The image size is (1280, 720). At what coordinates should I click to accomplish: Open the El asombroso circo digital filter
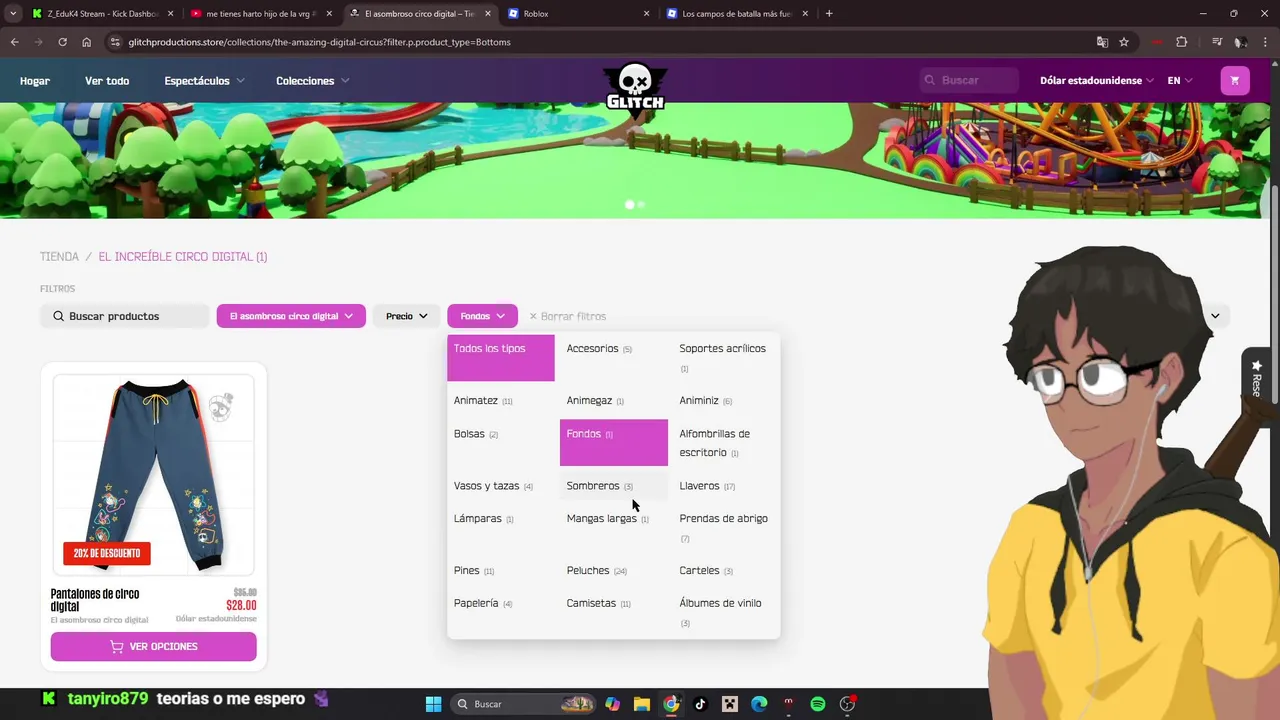click(291, 316)
